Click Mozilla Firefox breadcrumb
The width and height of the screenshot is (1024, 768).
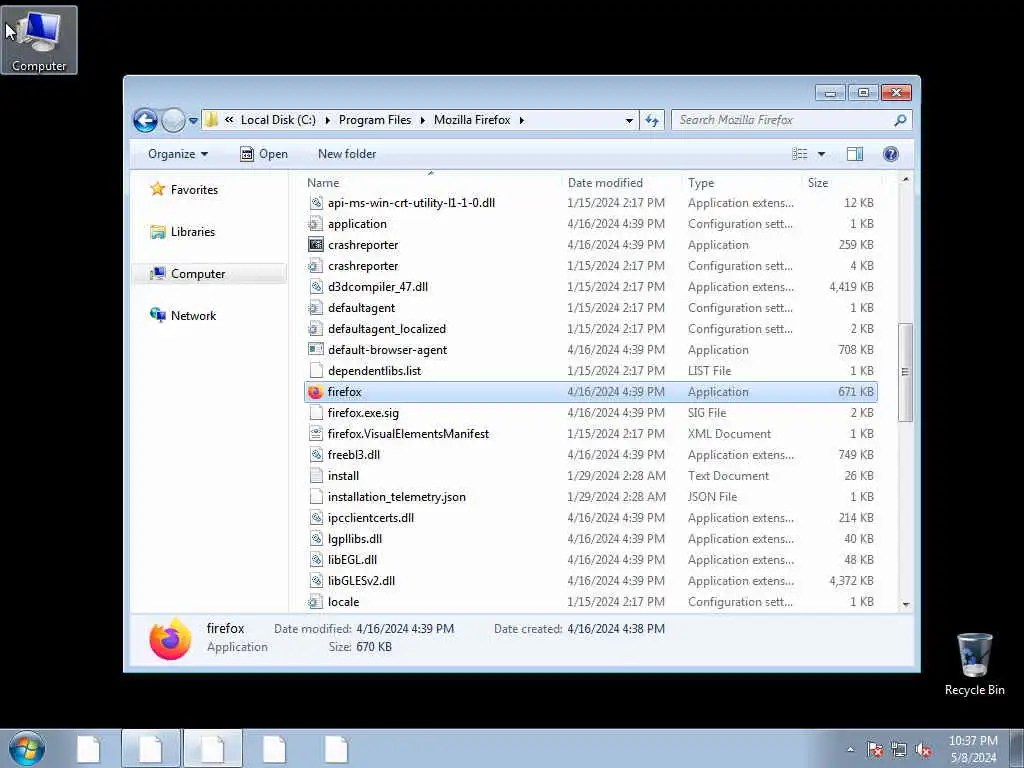click(472, 120)
